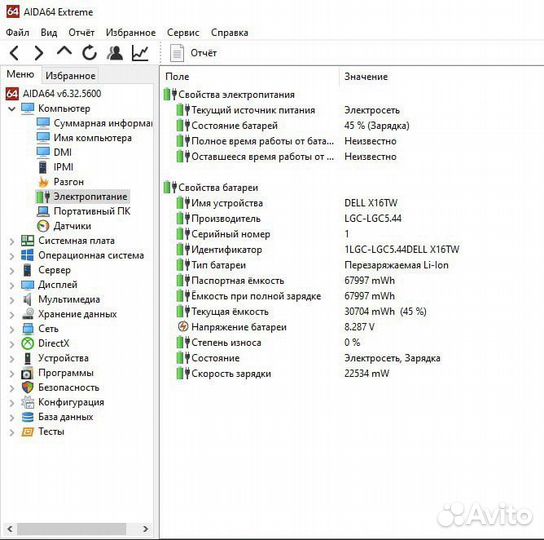Expand the Хранение данных node
This screenshot has height=540, width=544.
12,315
